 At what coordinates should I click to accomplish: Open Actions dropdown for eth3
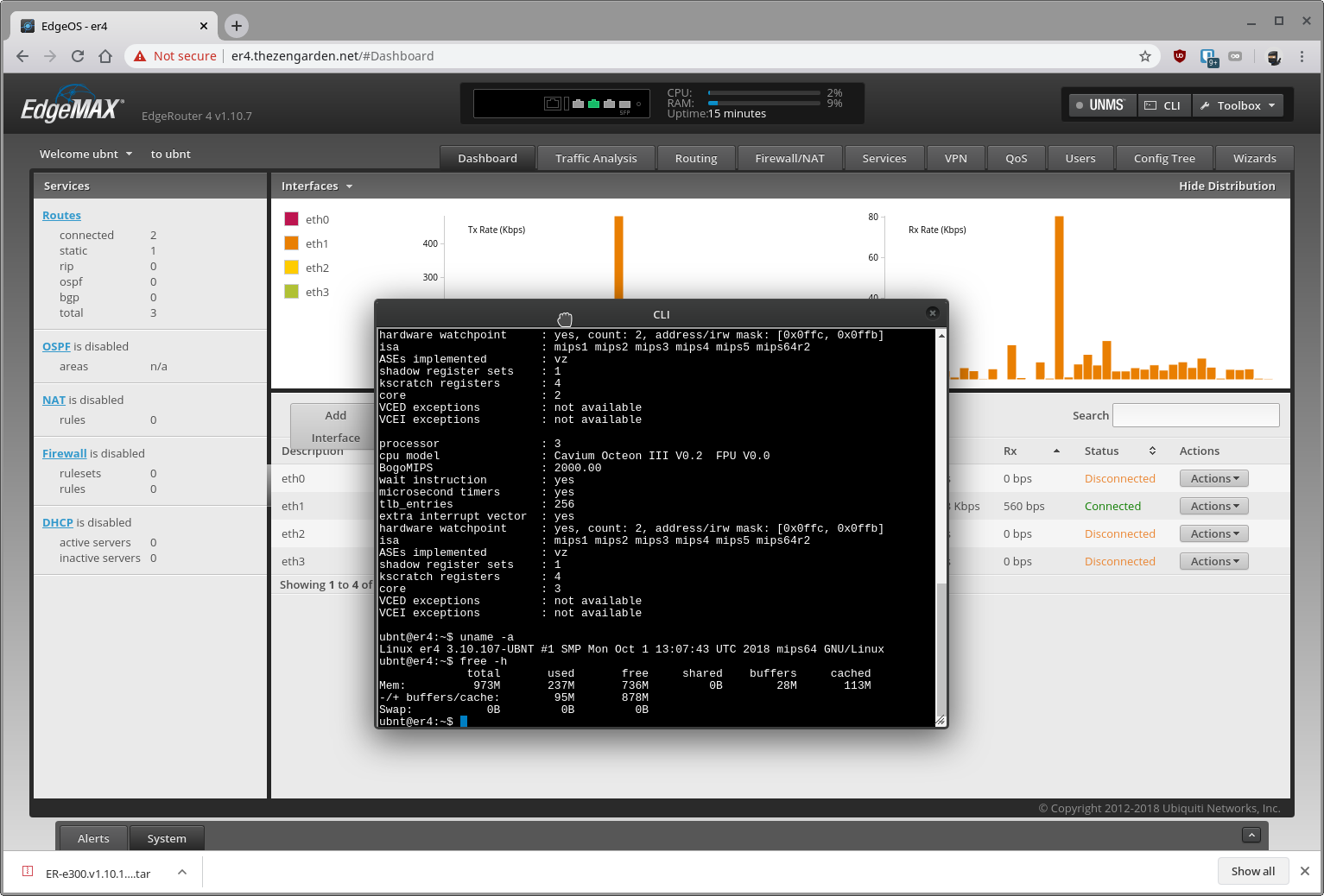point(1213,561)
